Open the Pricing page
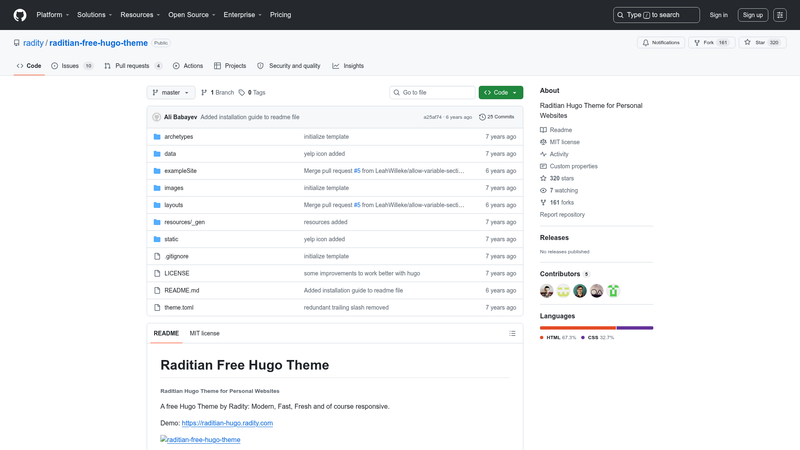The height and width of the screenshot is (450, 800). (281, 15)
